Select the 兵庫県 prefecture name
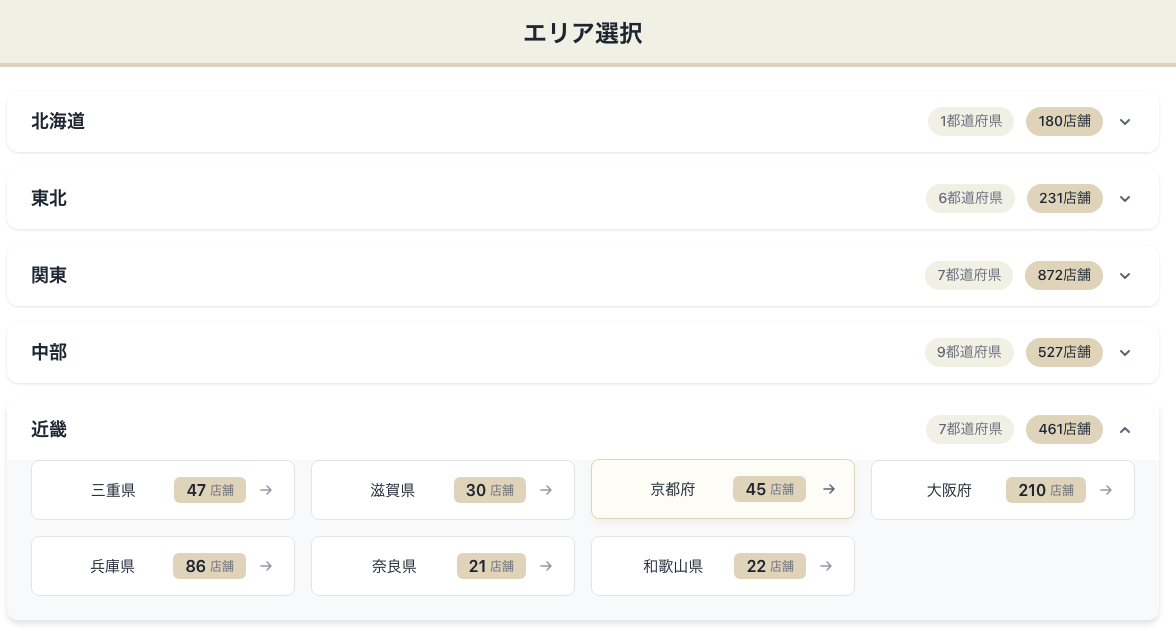1176x631 pixels. point(113,566)
